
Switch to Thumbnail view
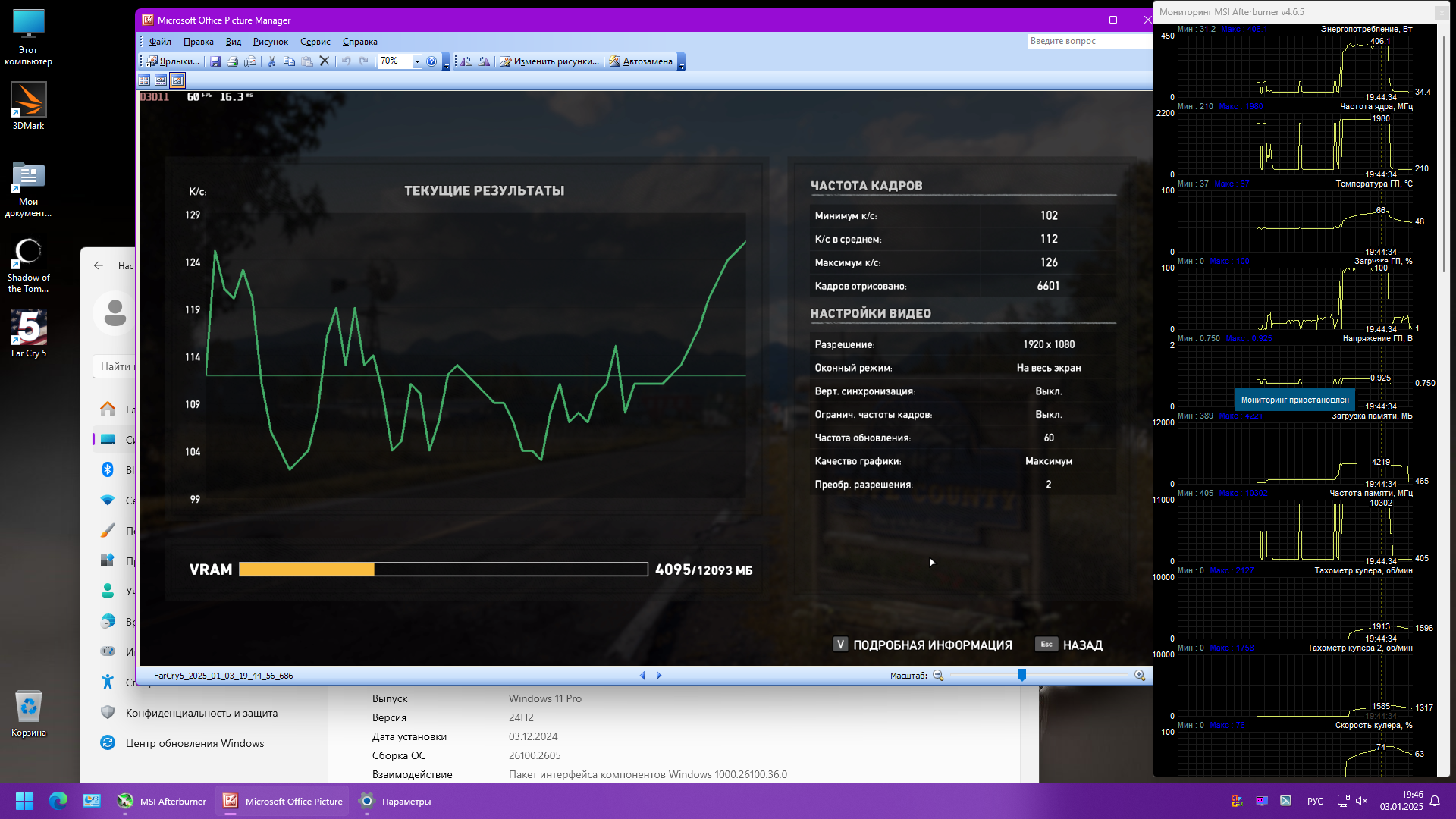point(144,80)
